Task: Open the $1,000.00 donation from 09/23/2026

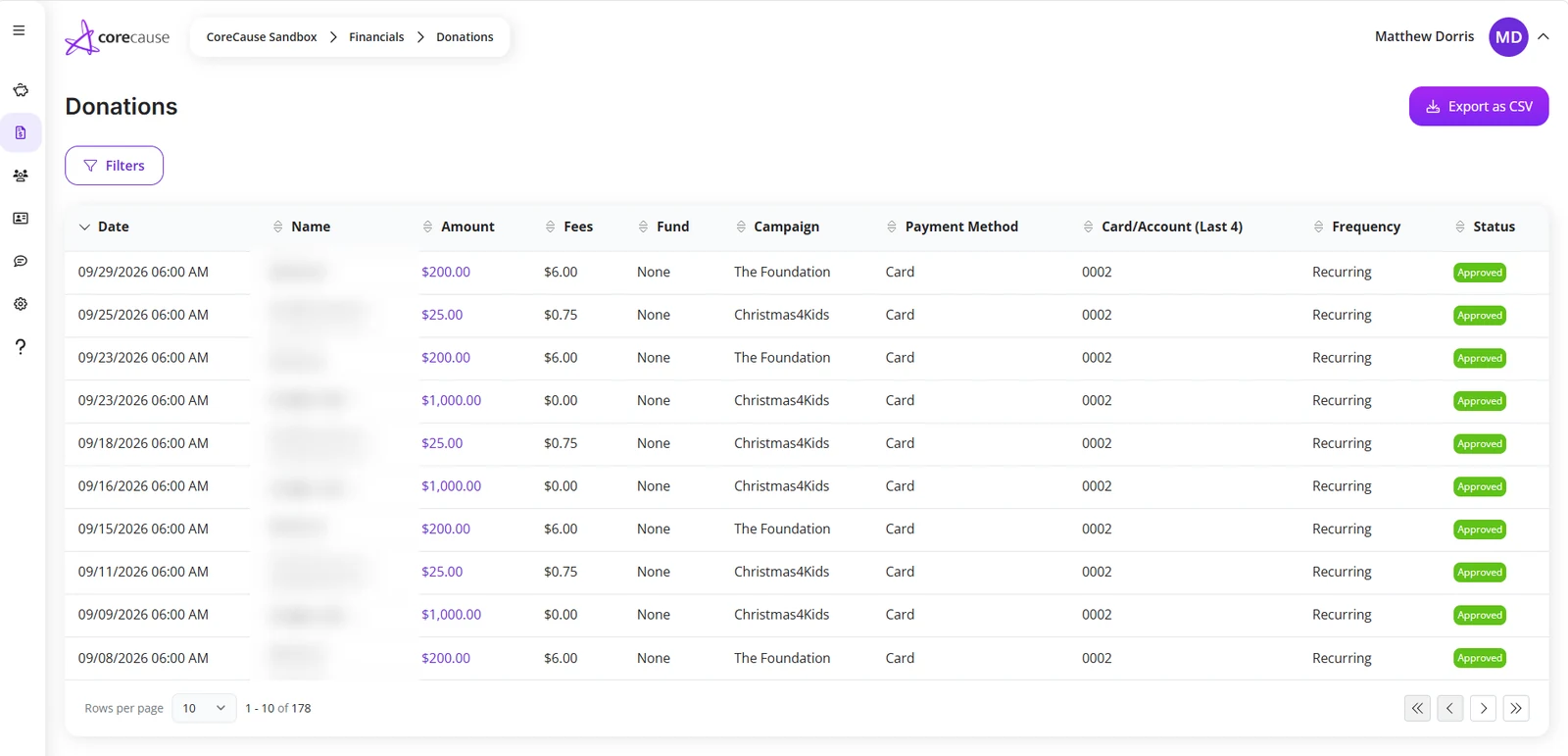Action: (x=451, y=400)
